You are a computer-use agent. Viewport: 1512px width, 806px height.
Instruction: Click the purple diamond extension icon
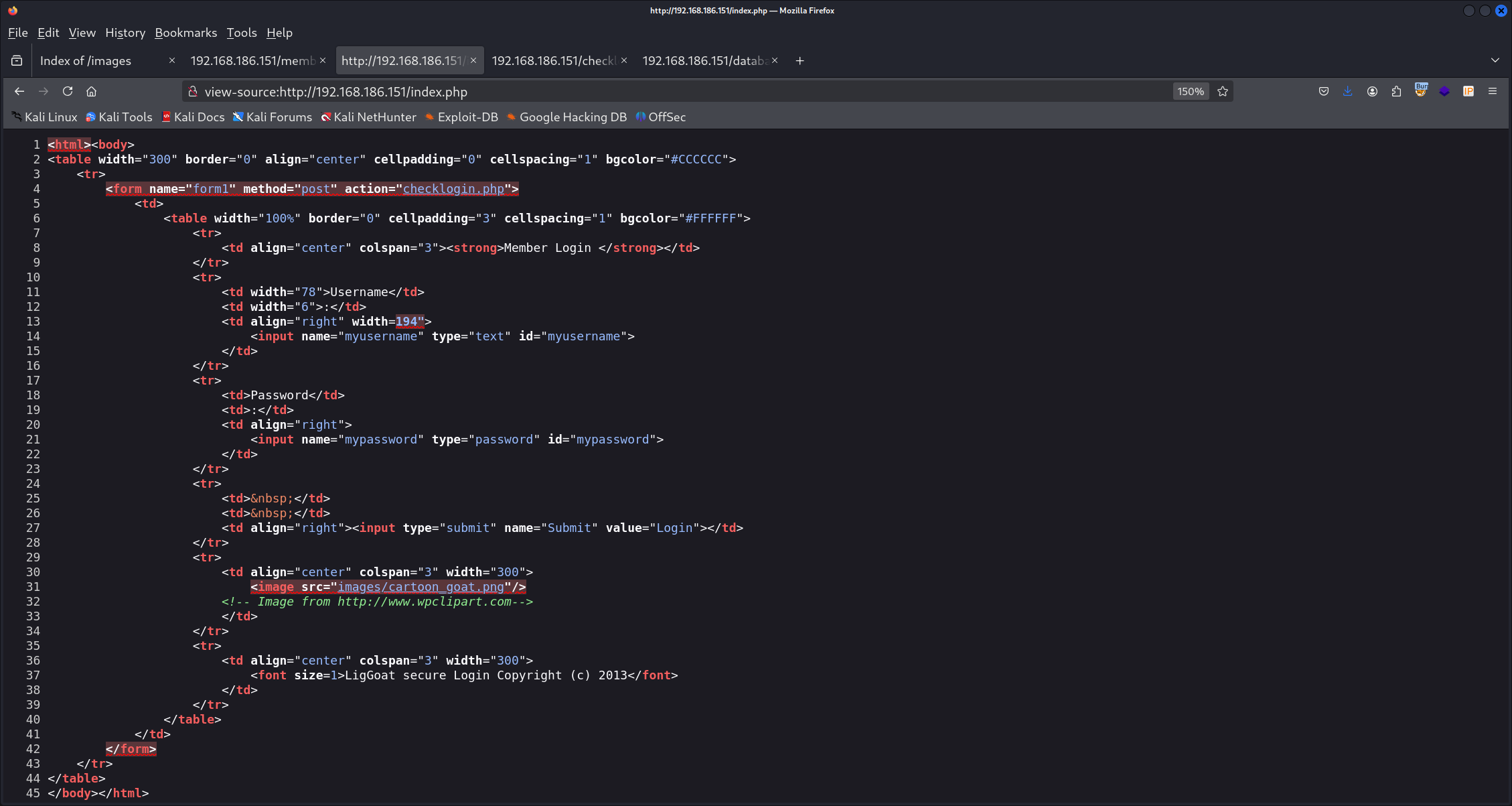tap(1444, 91)
